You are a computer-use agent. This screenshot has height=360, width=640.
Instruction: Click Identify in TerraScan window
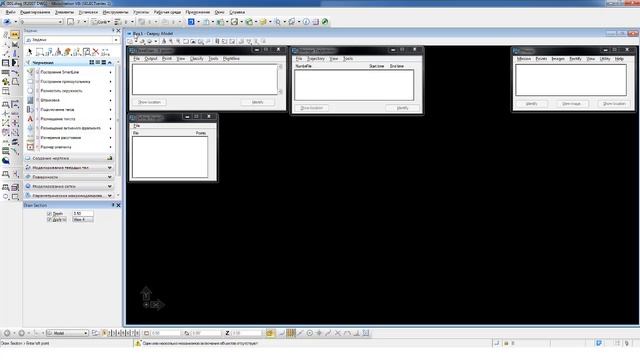coord(258,102)
